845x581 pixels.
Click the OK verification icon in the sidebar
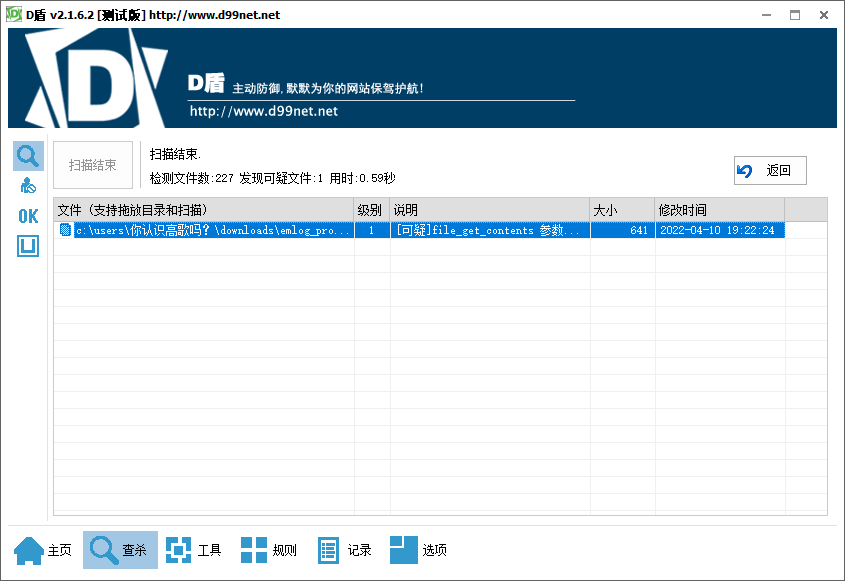(27, 216)
